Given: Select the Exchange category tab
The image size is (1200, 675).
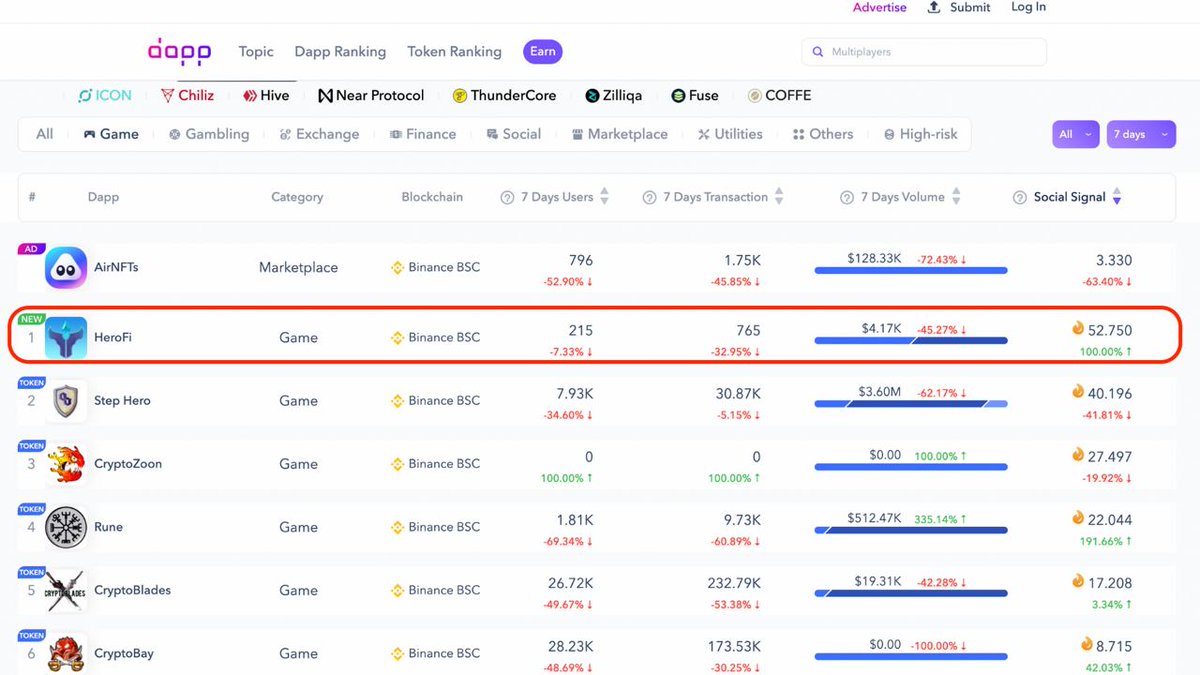Looking at the screenshot, I should click(319, 134).
